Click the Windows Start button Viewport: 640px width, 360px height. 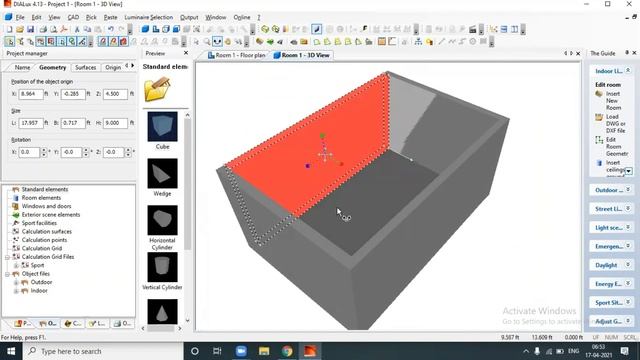point(11,351)
